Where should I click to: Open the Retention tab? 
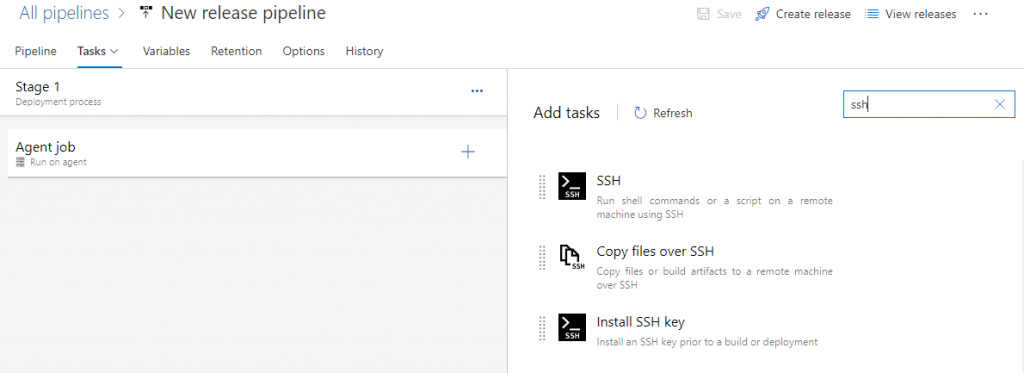point(236,51)
